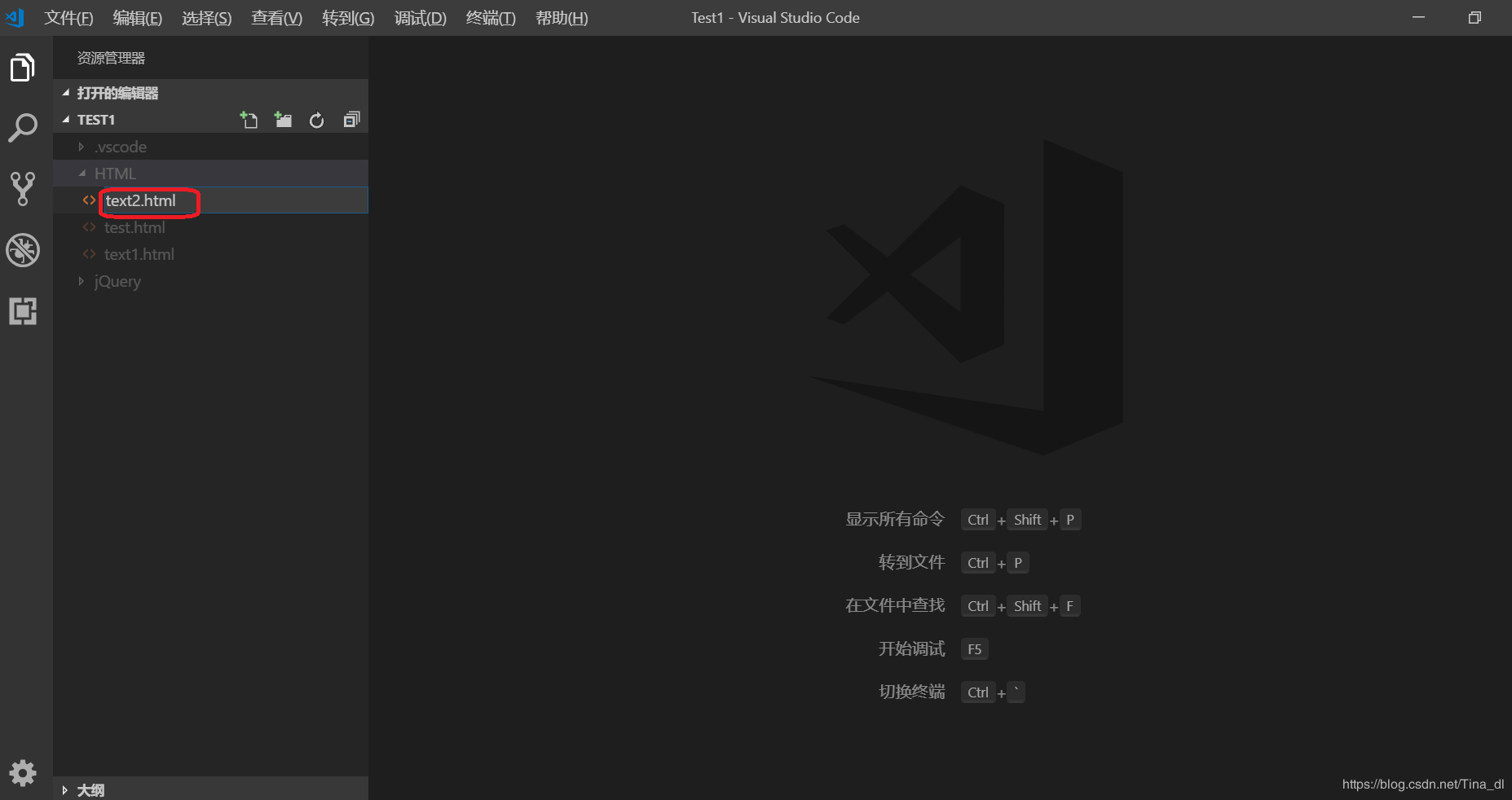This screenshot has width=1512, height=800.
Task: Refresh the explorer file tree
Action: [317, 121]
